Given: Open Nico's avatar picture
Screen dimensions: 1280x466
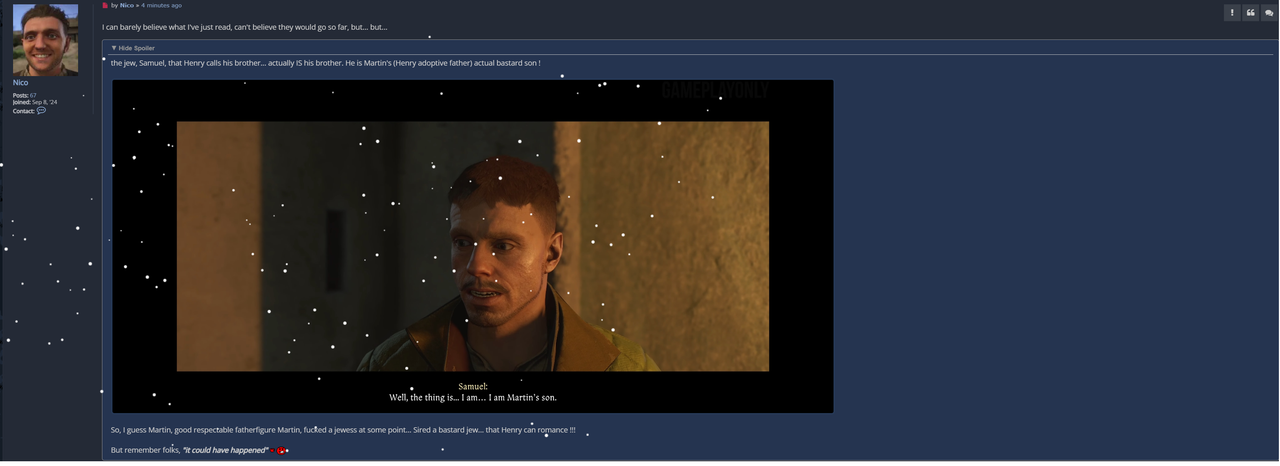Looking at the screenshot, I should (x=45, y=40).
